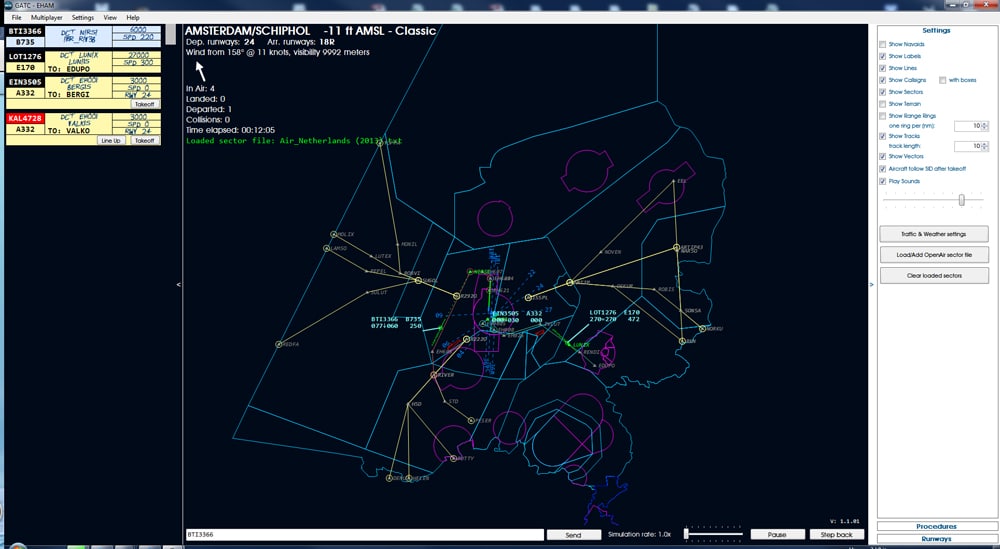Expand the Procedures panel section

coord(936,526)
